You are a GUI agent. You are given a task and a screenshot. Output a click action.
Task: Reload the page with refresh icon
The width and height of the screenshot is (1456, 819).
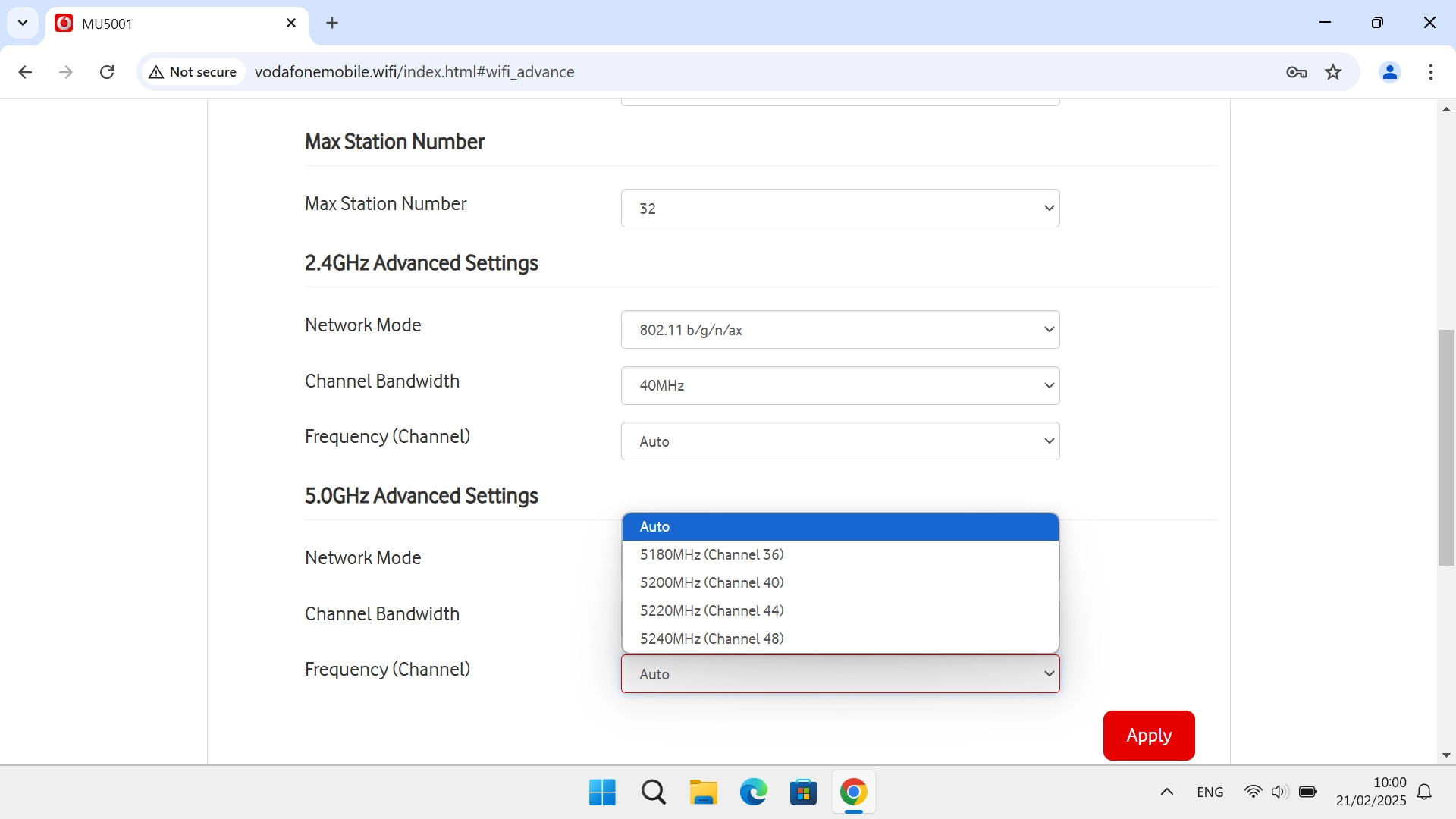[107, 72]
